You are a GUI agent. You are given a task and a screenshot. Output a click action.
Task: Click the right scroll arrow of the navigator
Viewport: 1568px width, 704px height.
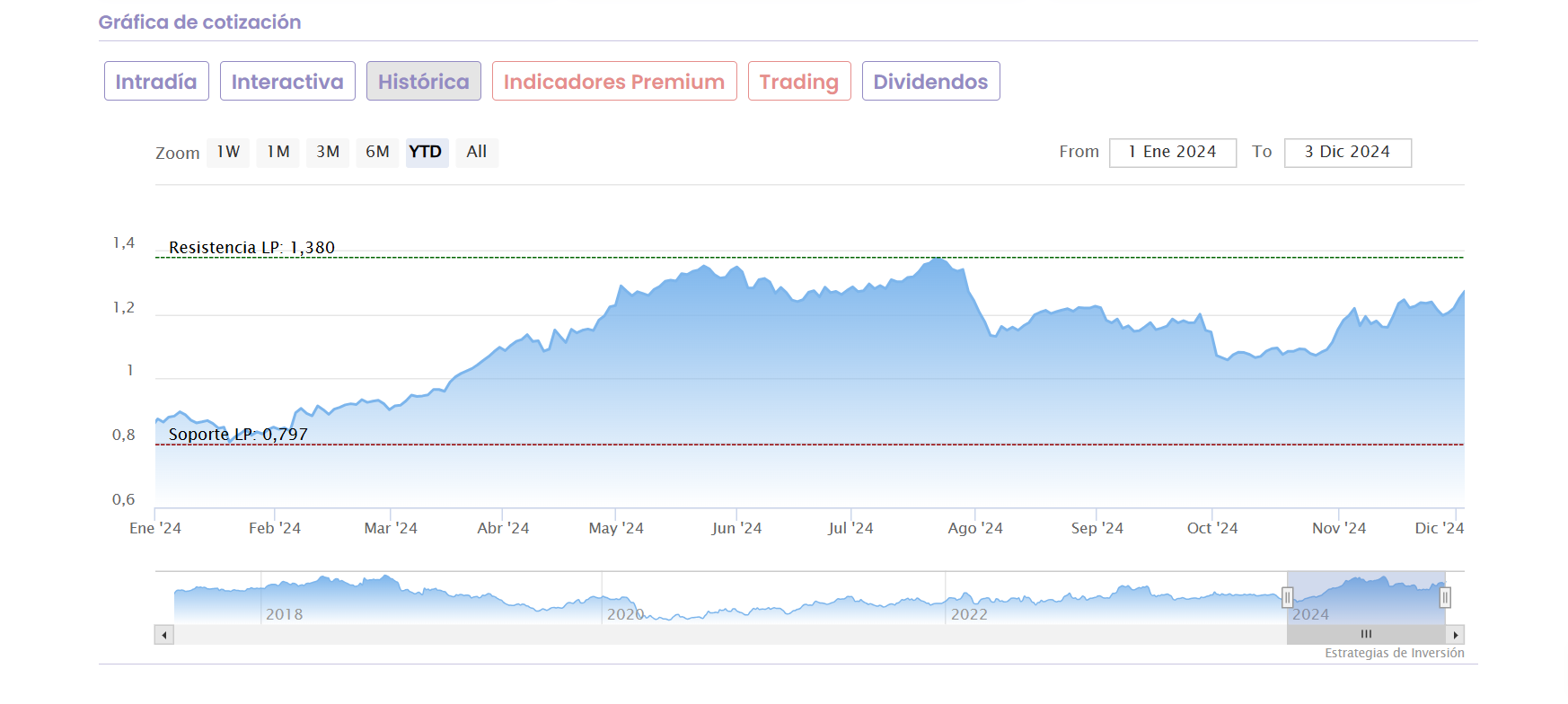pyautogui.click(x=1456, y=635)
